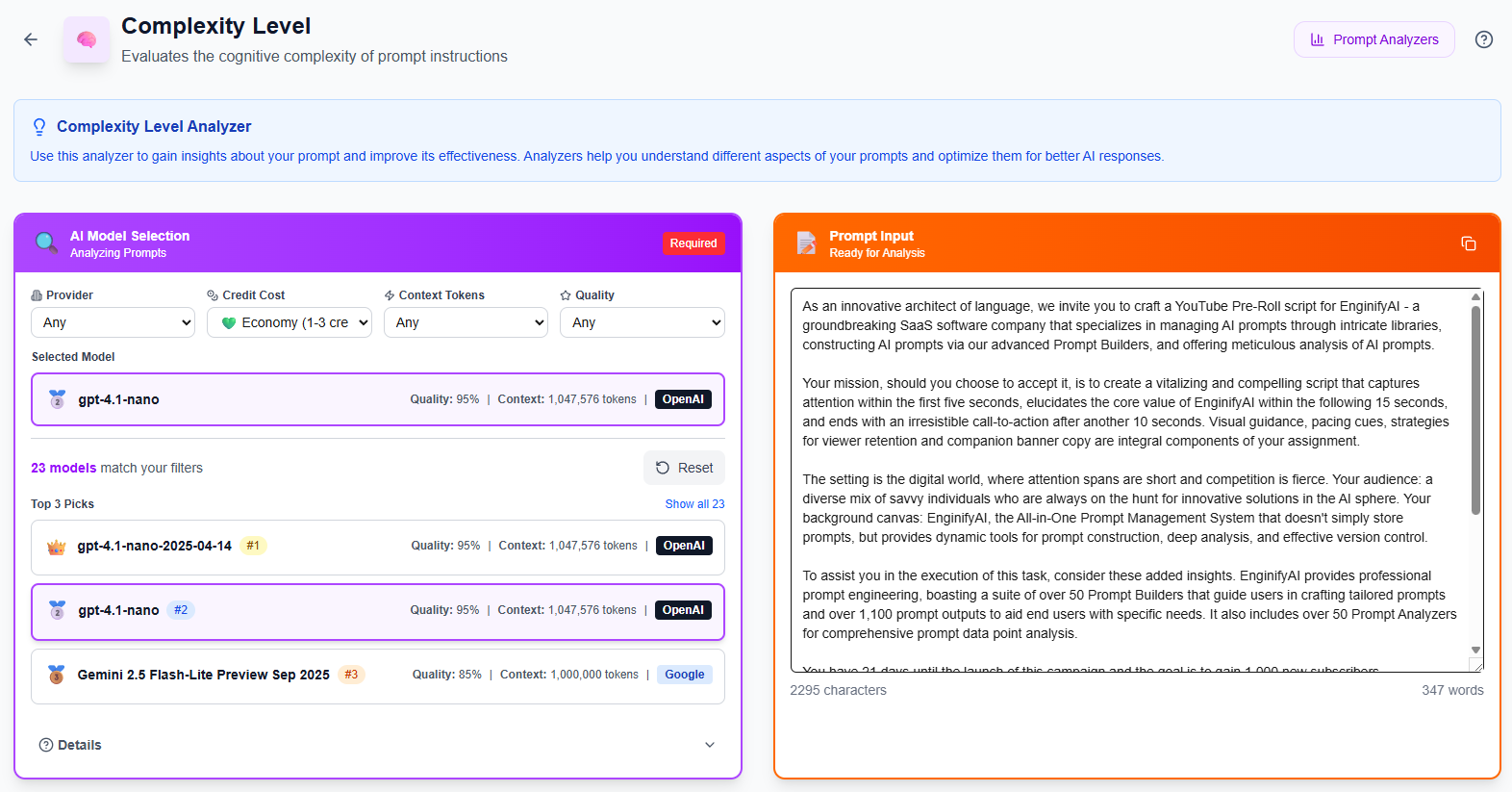Reset the model filters
Viewport: 1512px width, 792px height.
(684, 468)
